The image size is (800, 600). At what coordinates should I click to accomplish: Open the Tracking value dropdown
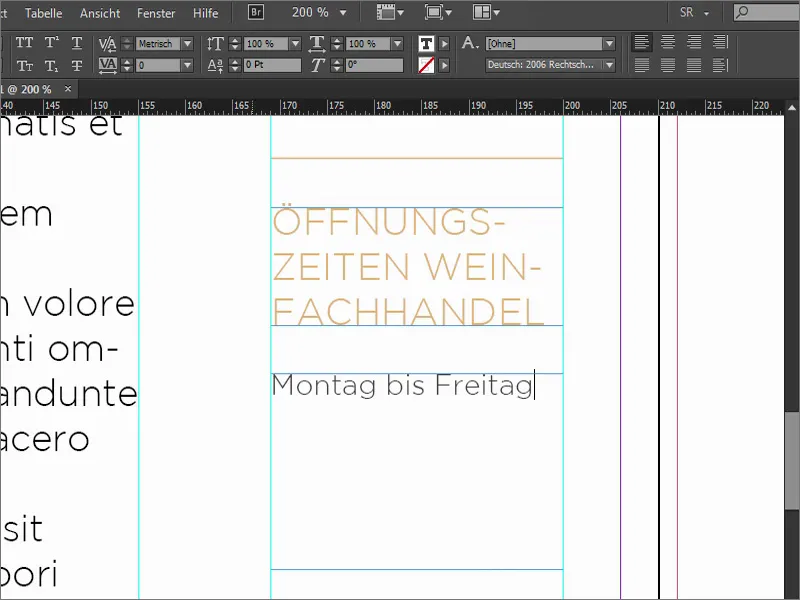pyautogui.click(x=187, y=65)
